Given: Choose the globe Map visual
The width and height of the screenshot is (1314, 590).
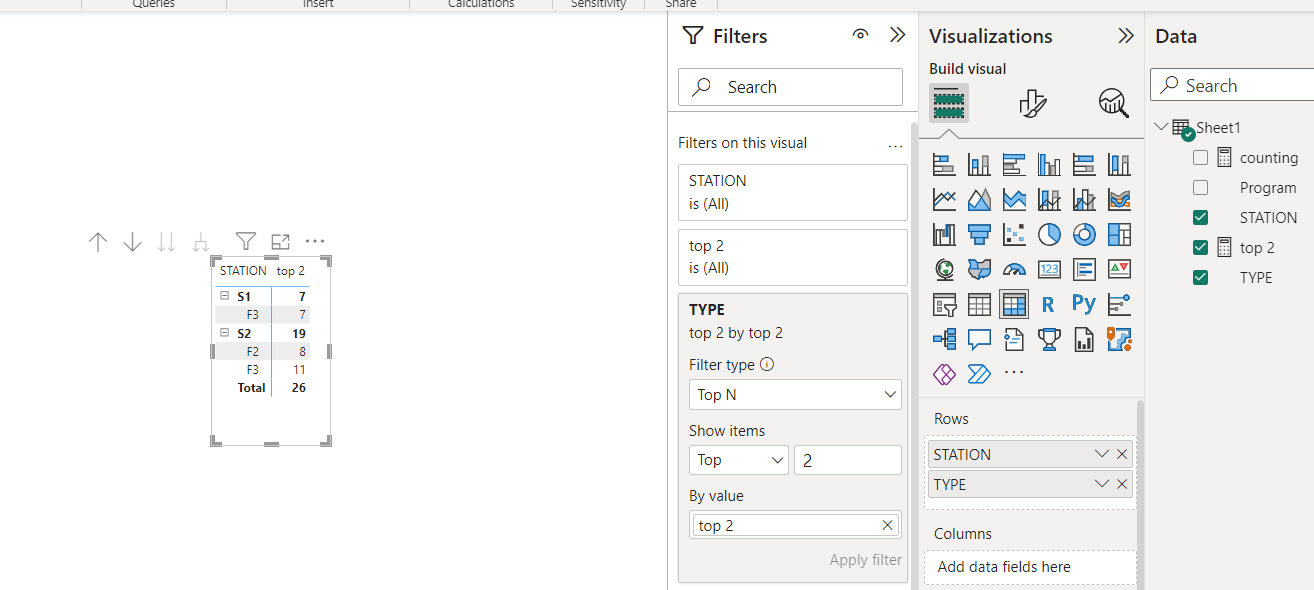Looking at the screenshot, I should (944, 269).
